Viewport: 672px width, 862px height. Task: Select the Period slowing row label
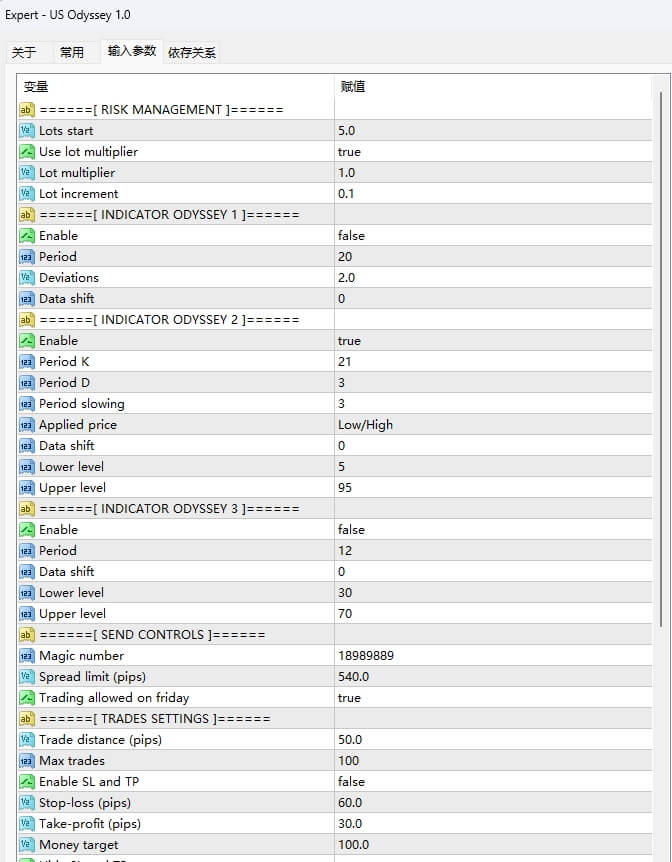pos(82,404)
